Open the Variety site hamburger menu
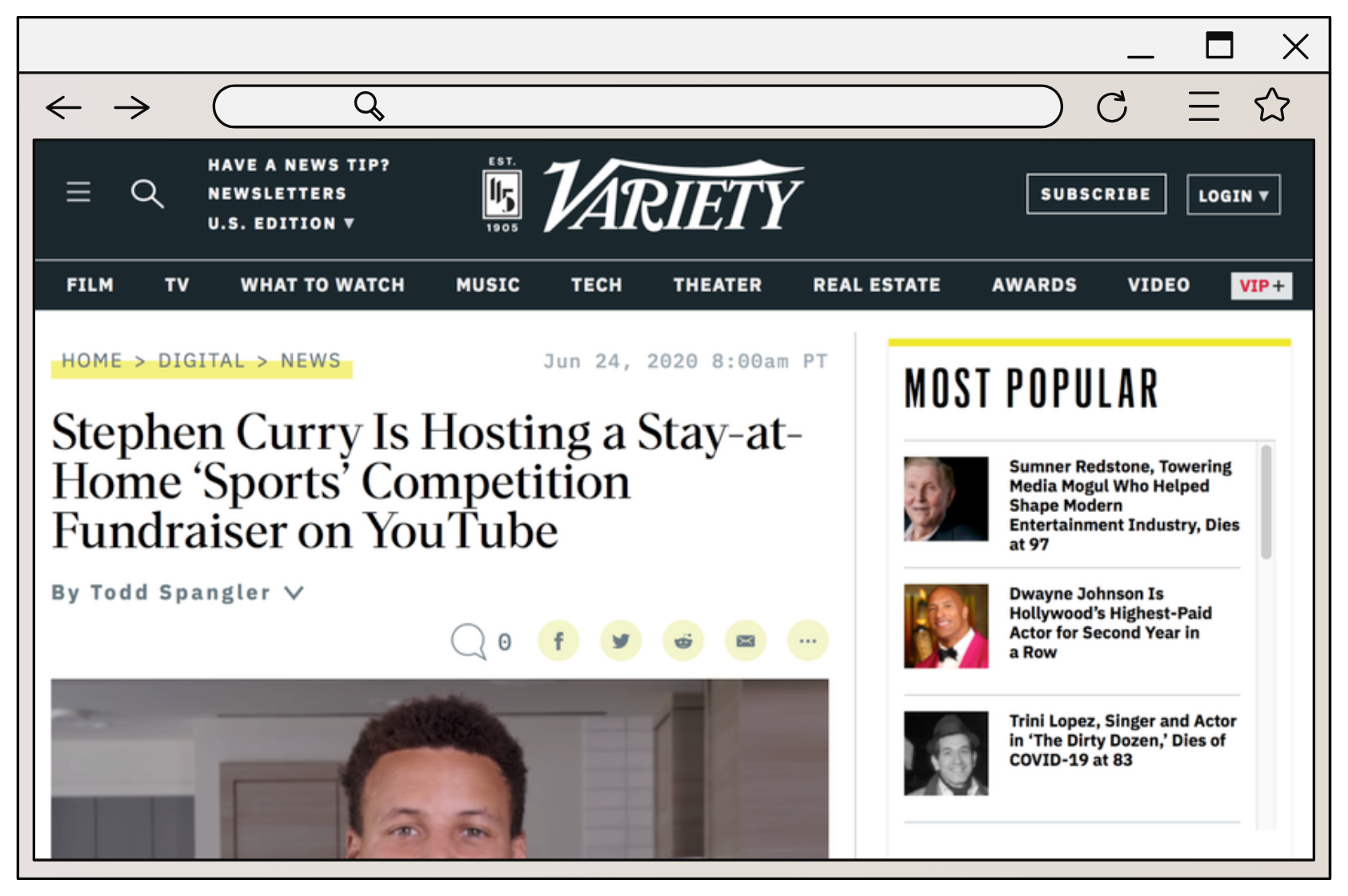Screen dimensions: 1348x896 click(x=78, y=192)
